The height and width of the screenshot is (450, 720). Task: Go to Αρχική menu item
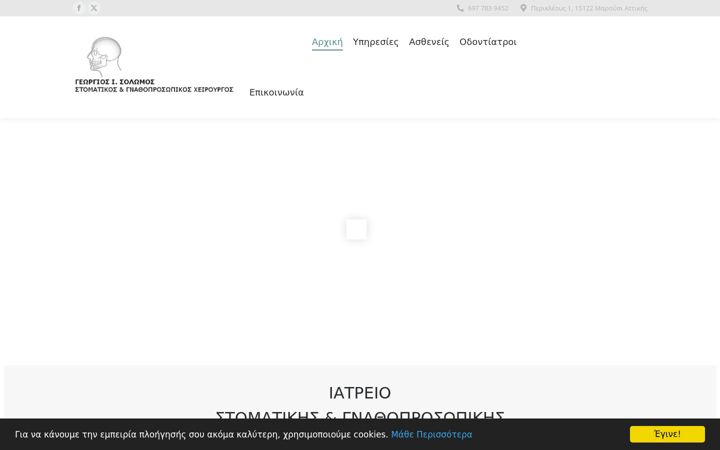[327, 42]
